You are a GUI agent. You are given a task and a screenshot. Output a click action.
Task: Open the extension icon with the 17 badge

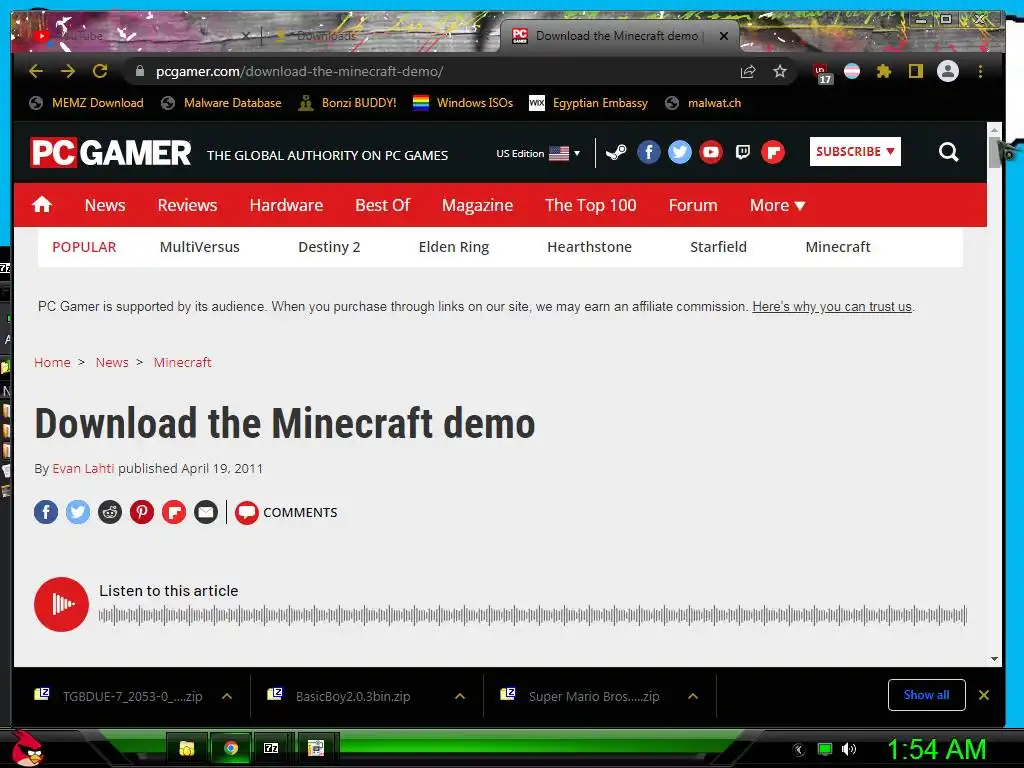[822, 73]
